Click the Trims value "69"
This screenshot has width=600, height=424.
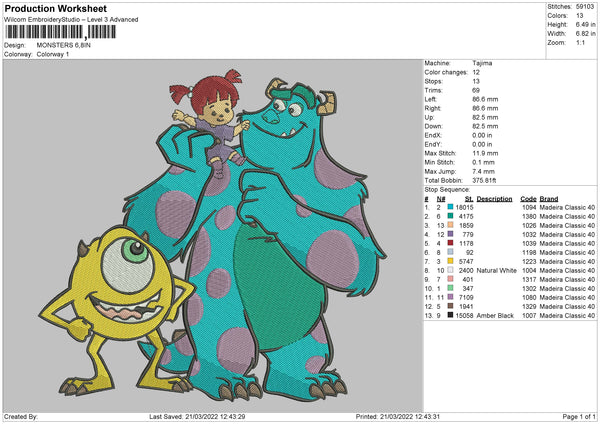click(x=476, y=90)
